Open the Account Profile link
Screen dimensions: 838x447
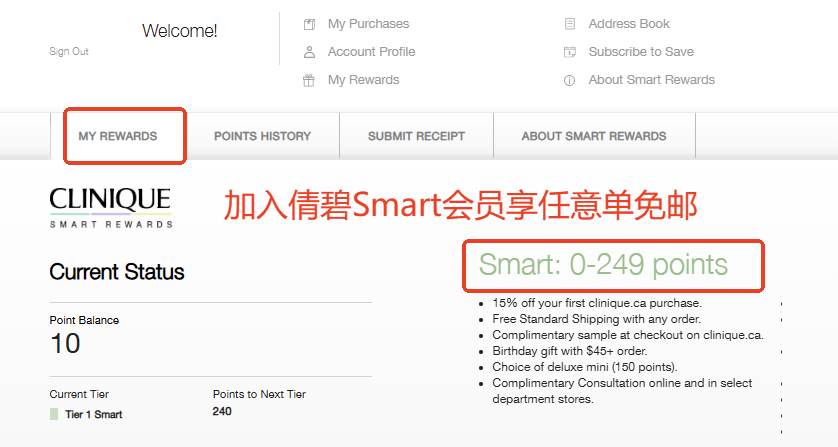(x=371, y=52)
